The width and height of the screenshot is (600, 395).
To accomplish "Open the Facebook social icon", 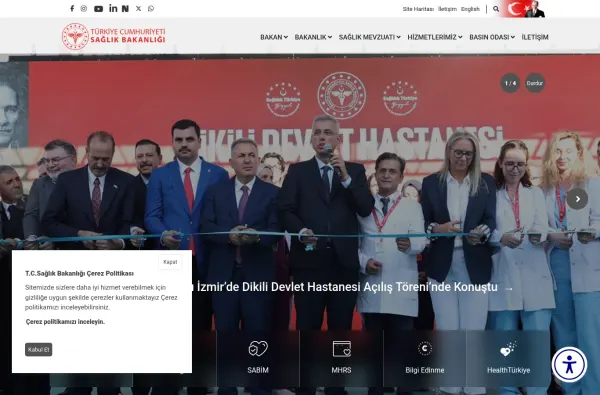I will (72, 8).
